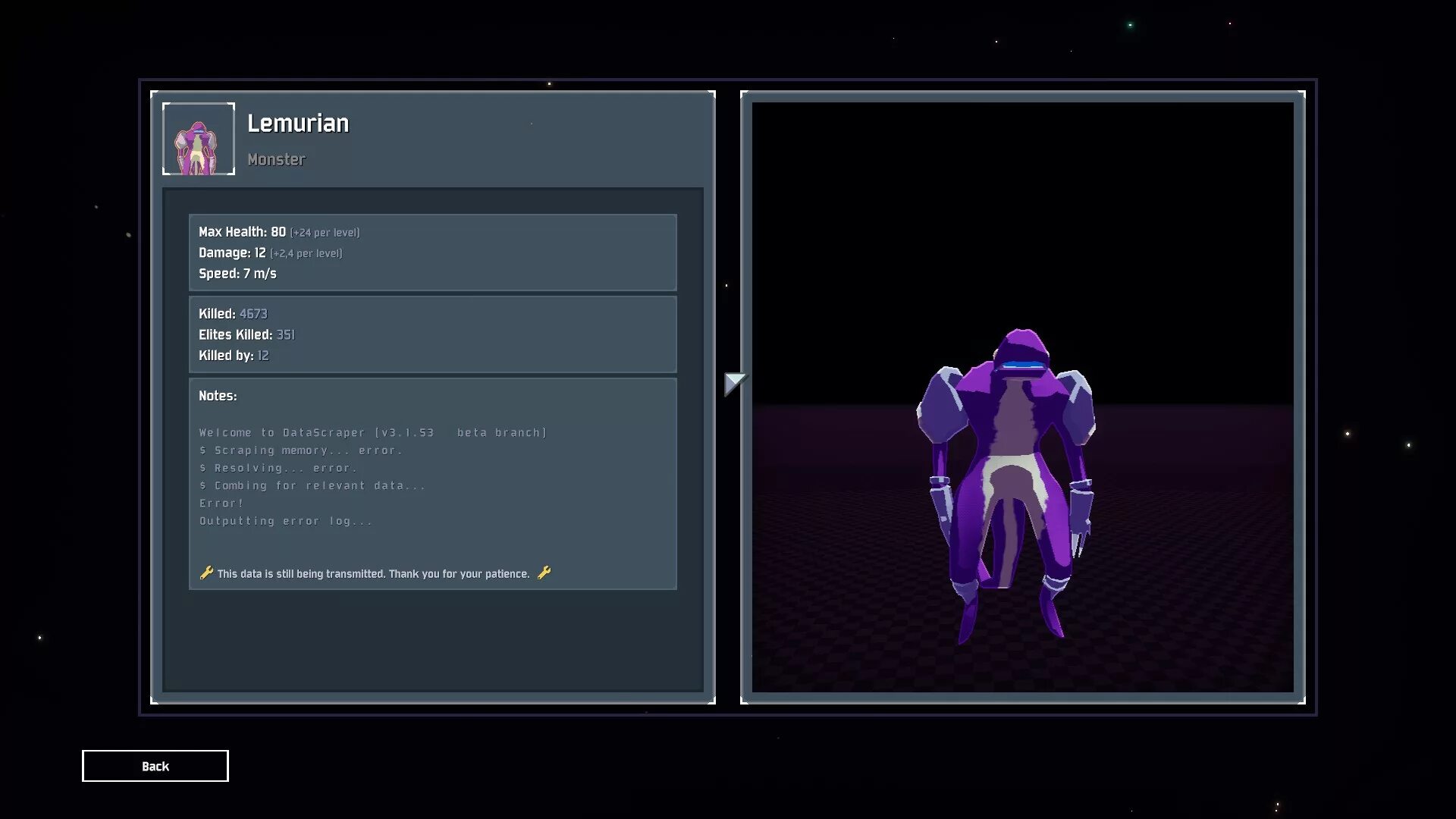Click the right wrench icon
1456x819 pixels.
[544, 573]
